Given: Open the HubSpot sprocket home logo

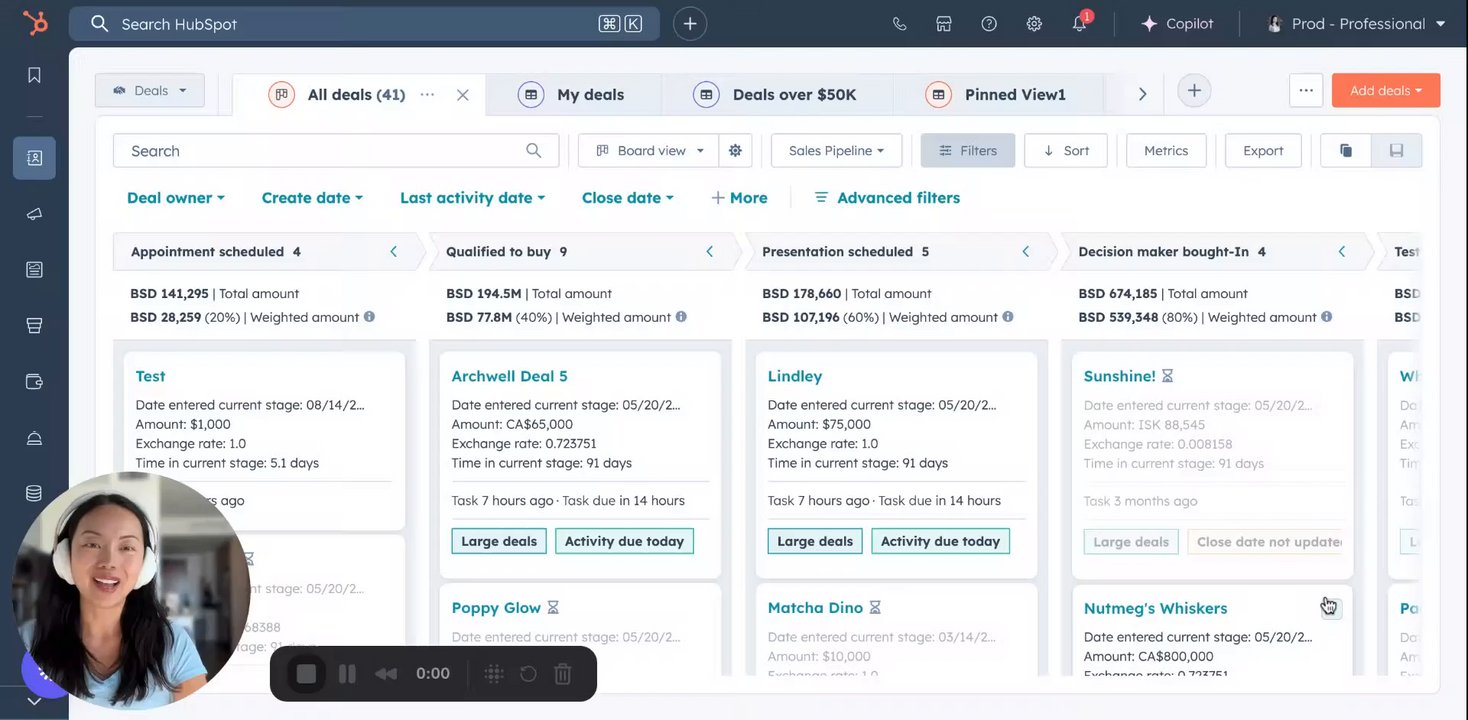Looking at the screenshot, I should tap(34, 23).
